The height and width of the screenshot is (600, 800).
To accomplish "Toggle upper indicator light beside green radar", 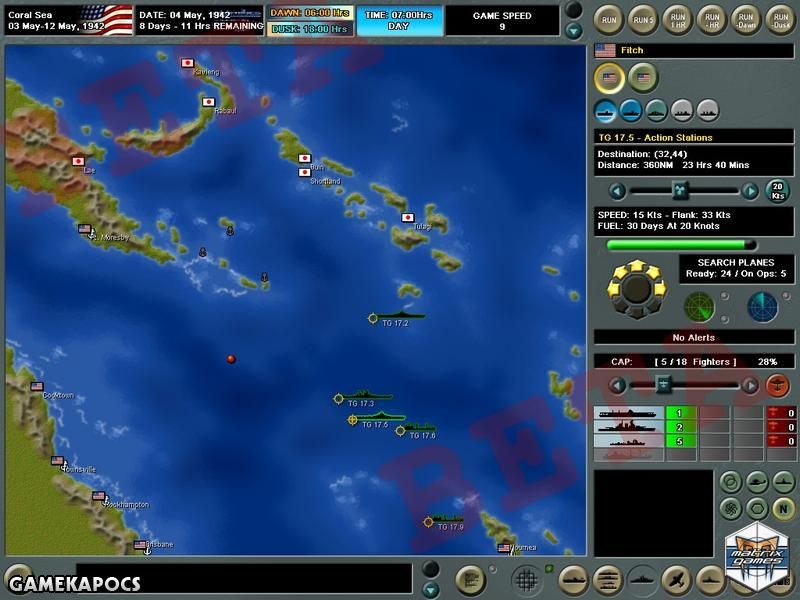I will point(724,296).
